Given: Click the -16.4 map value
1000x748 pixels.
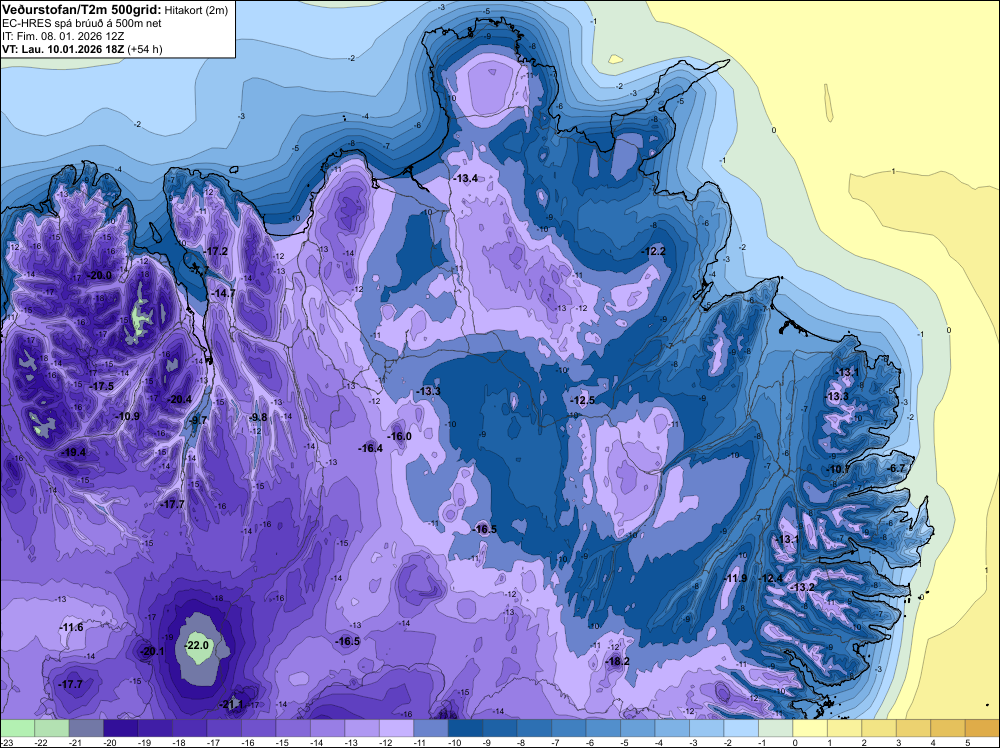Looking at the screenshot, I should coord(371,448).
